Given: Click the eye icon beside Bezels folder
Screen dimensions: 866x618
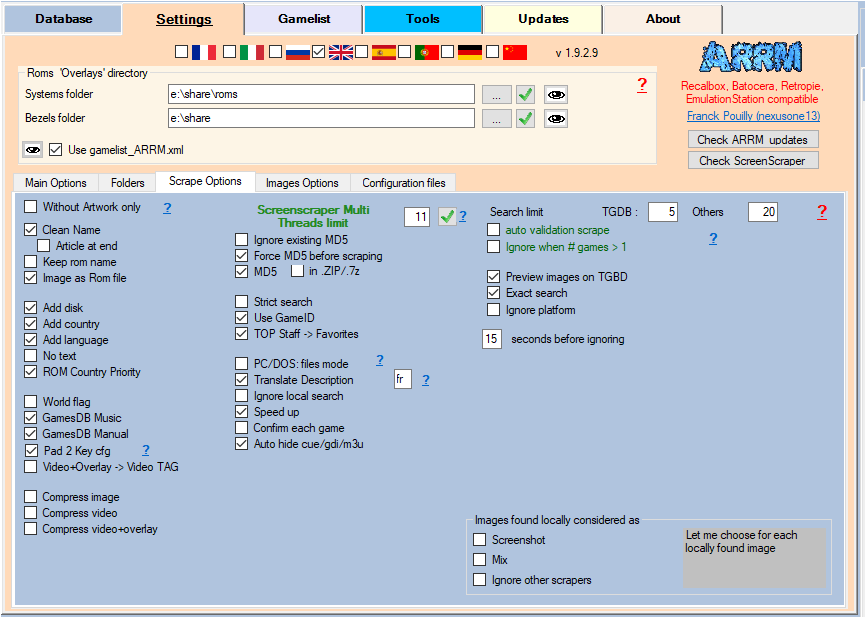Looking at the screenshot, I should coord(555,118).
